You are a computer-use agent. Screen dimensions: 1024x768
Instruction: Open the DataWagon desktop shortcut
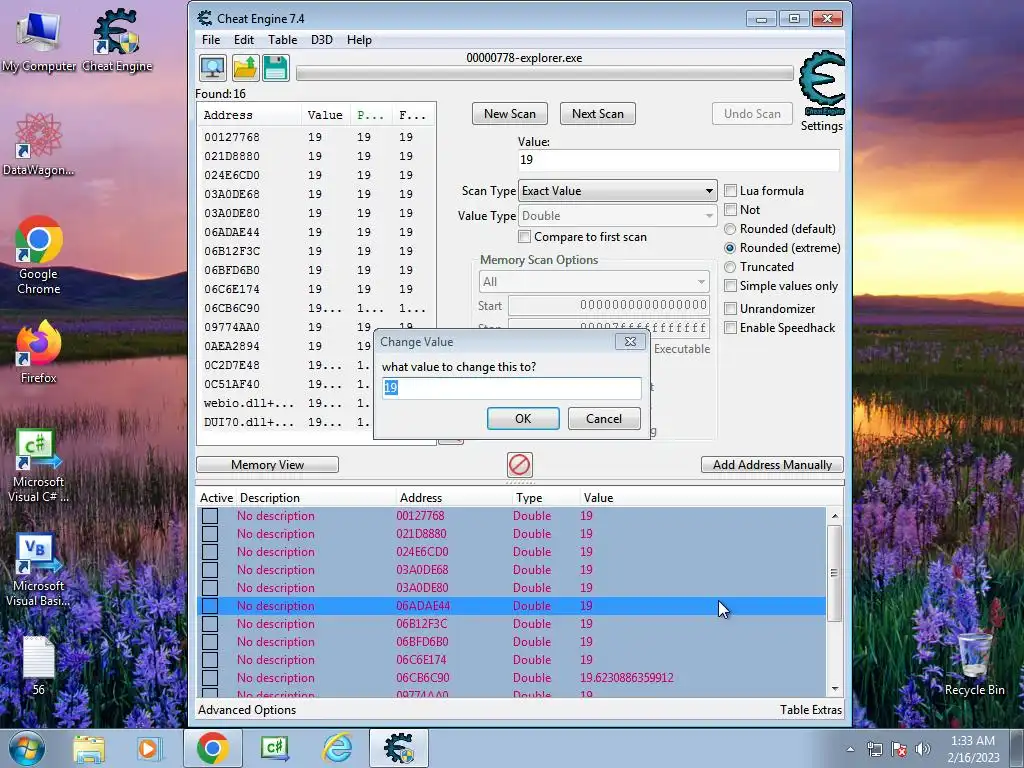click(39, 144)
